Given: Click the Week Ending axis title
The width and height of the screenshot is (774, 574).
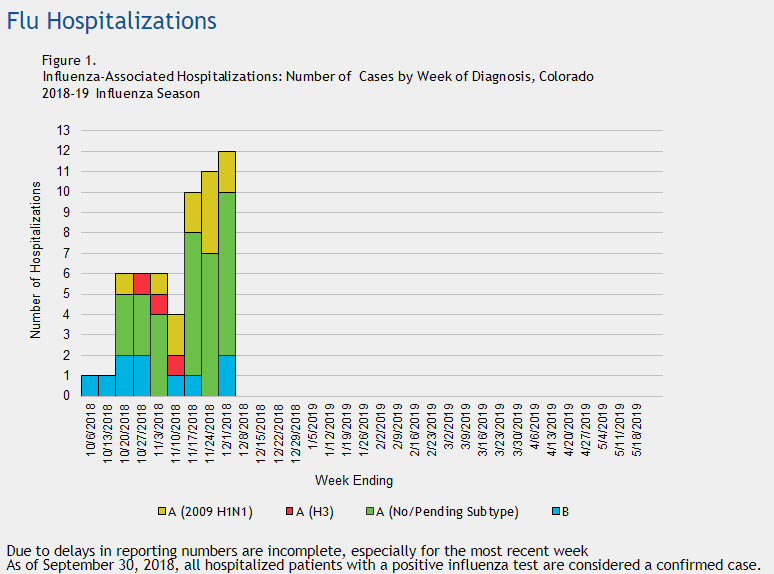Looking at the screenshot, I should 354,480.
